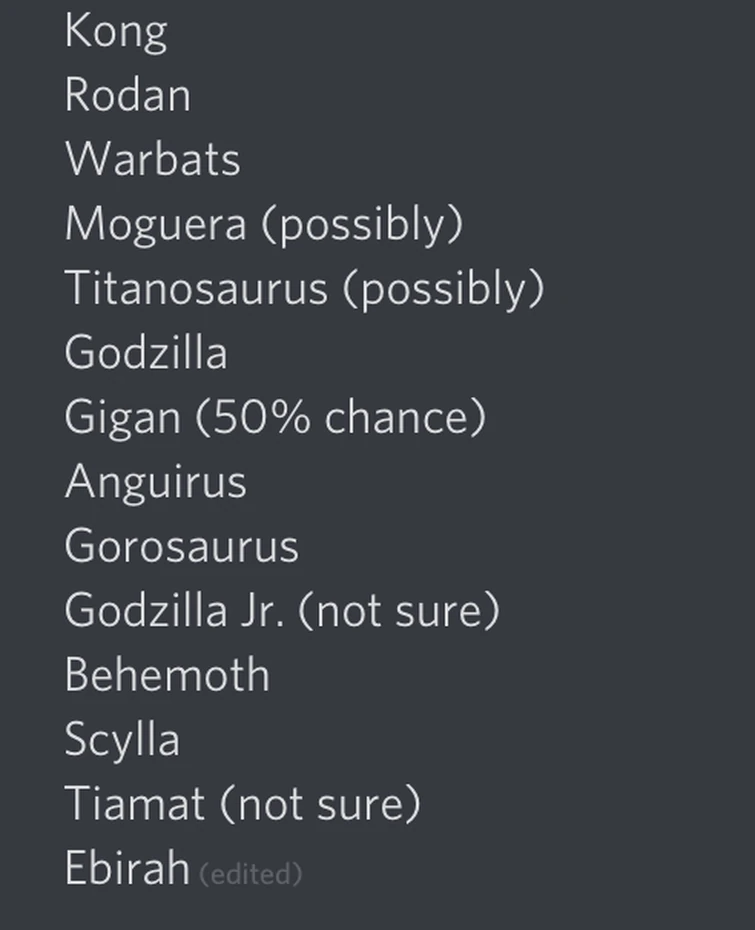Click Godzilla Jr. (not sure) line

[282, 610]
